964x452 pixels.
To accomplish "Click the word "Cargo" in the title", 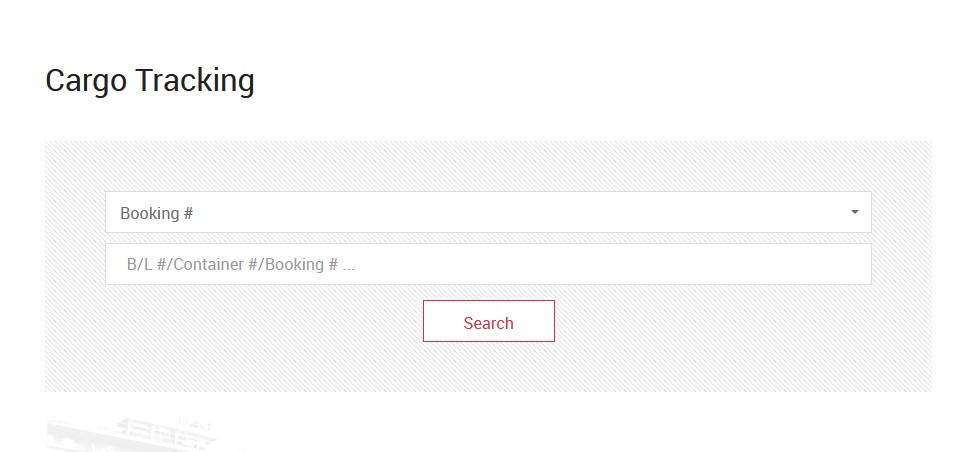I will 86,81.
